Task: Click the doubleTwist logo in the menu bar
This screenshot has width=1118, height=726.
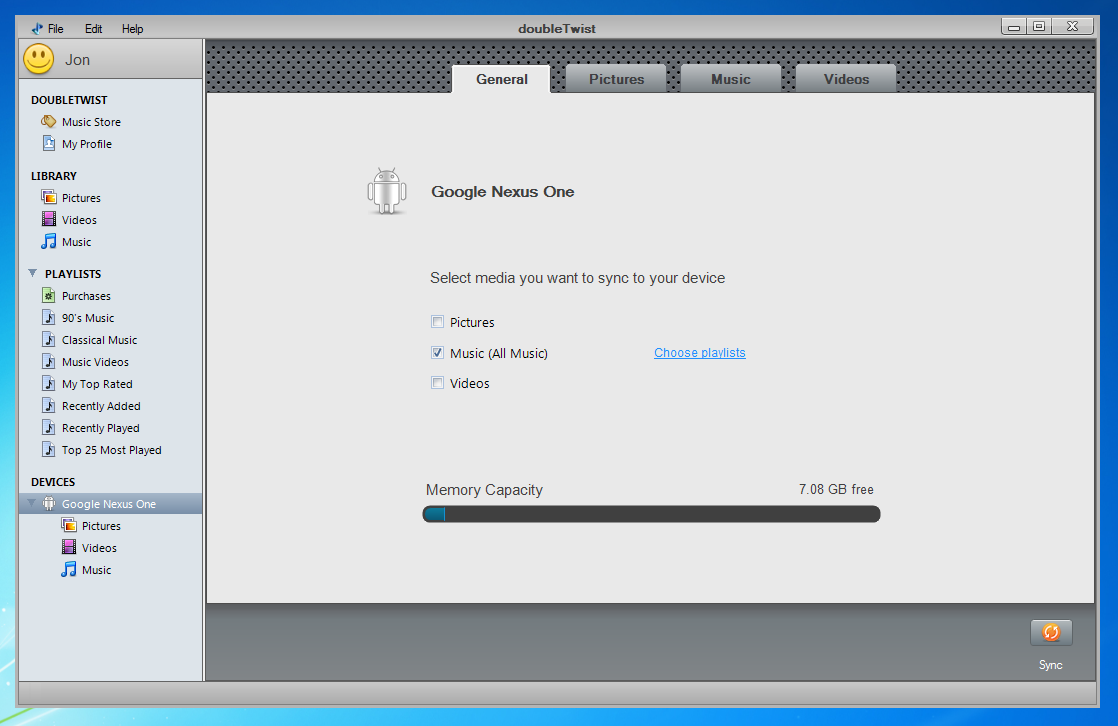Action: point(37,29)
